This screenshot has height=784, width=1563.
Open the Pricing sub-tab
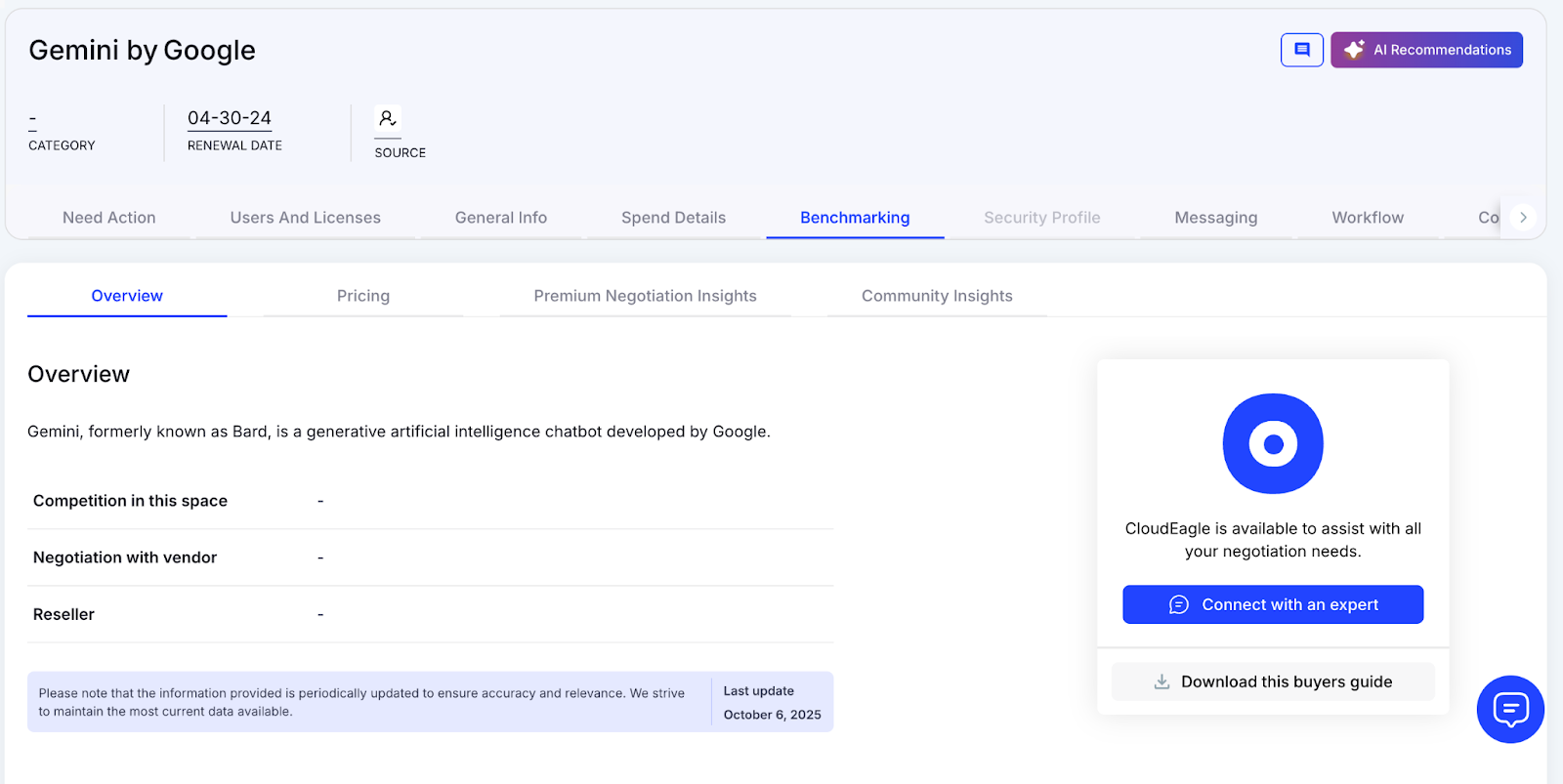click(363, 296)
